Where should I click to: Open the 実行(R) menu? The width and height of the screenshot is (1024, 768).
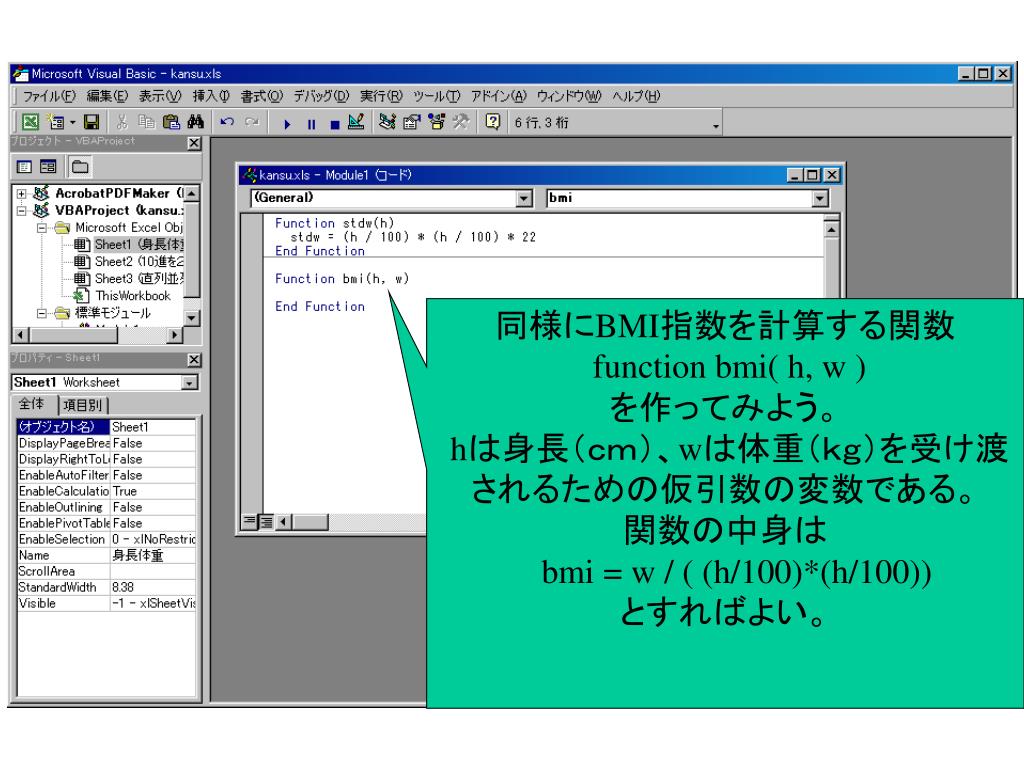(381, 97)
